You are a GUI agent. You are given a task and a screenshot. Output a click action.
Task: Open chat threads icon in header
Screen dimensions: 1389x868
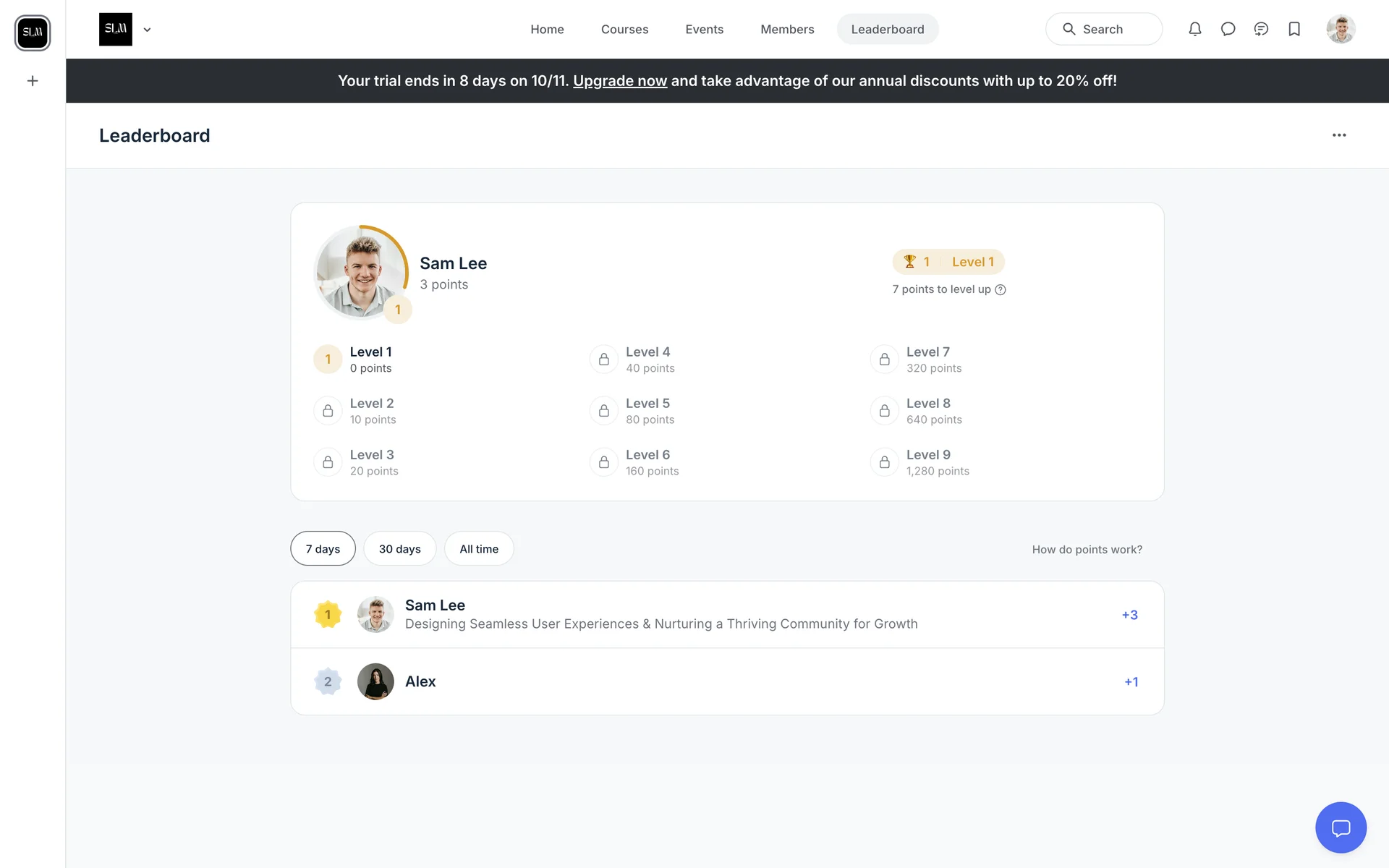1261,29
